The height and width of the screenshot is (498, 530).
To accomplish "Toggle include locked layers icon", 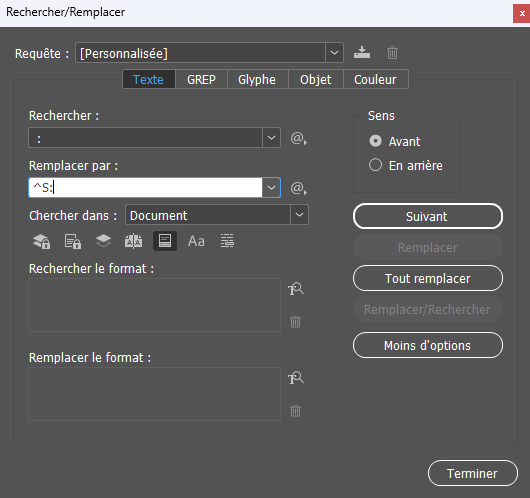I will click(x=42, y=241).
